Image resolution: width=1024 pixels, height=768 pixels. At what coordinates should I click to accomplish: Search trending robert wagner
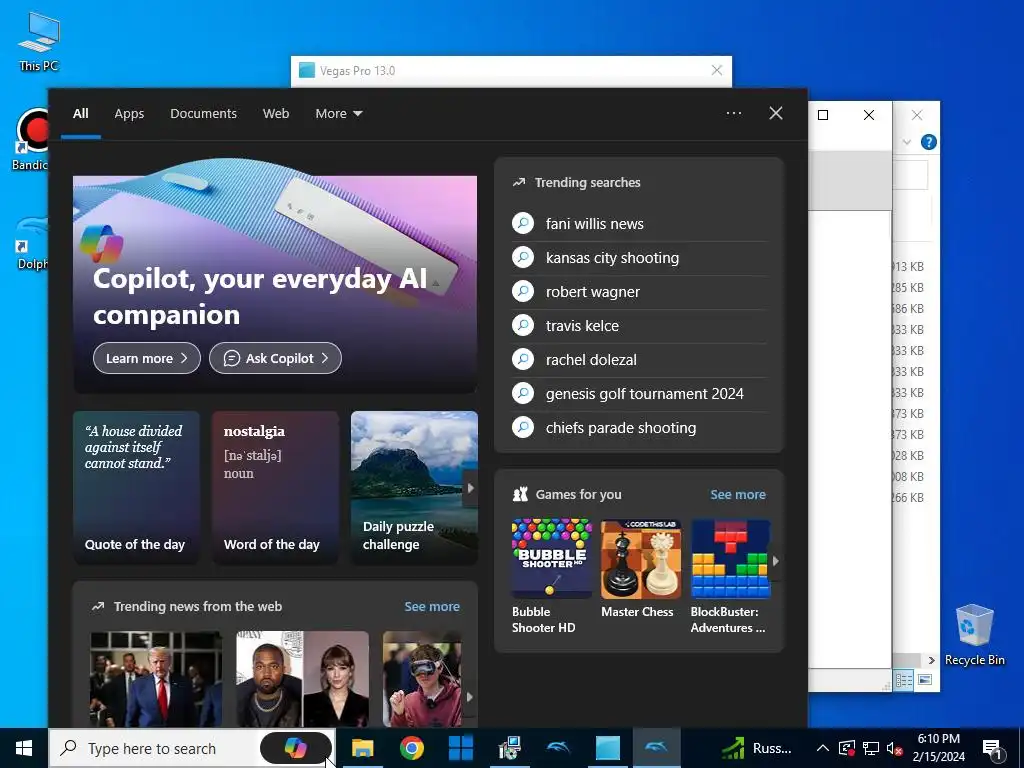click(640, 292)
